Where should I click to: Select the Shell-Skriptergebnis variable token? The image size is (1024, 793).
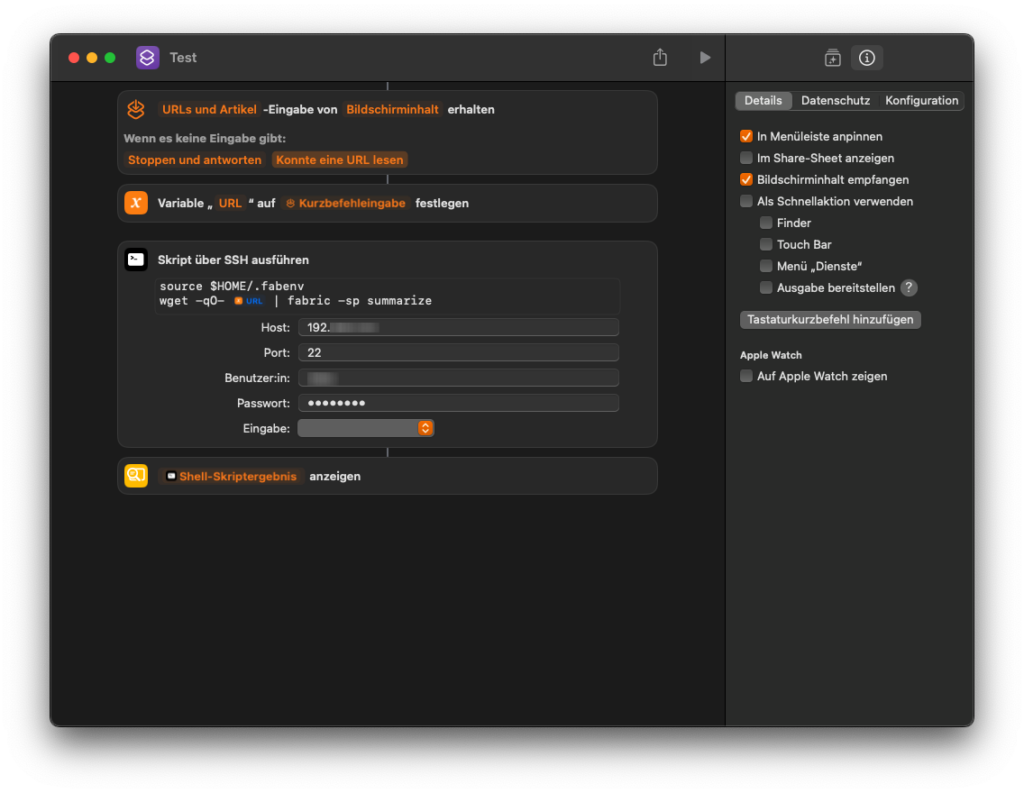(x=231, y=476)
